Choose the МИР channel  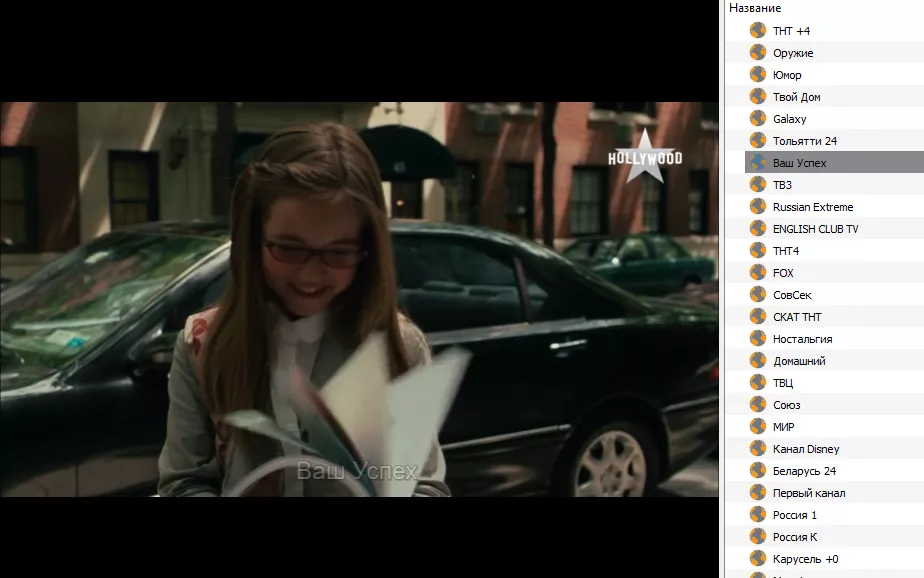[784, 427]
